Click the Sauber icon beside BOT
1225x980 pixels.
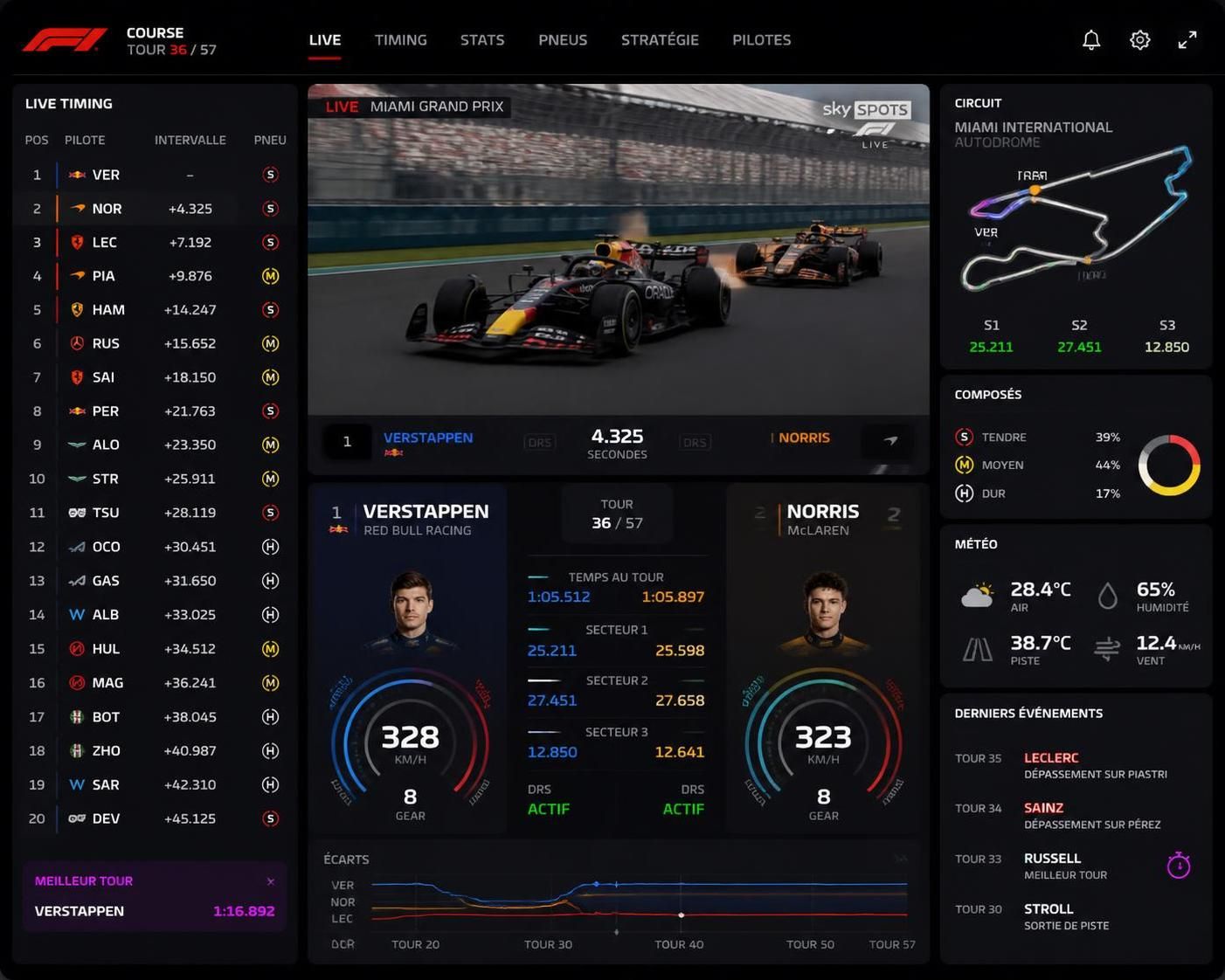pos(77,717)
